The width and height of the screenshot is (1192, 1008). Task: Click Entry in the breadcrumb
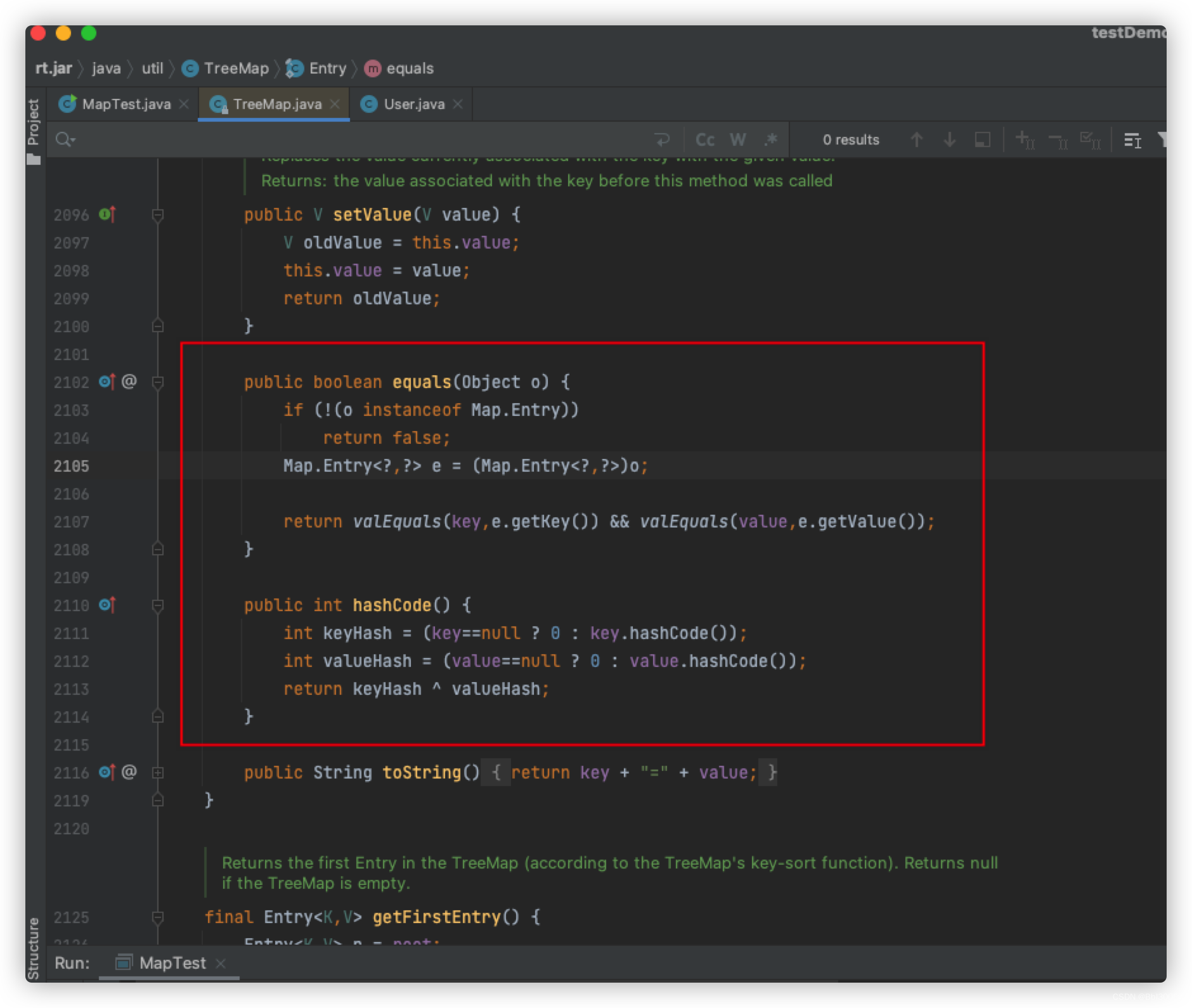(316, 68)
